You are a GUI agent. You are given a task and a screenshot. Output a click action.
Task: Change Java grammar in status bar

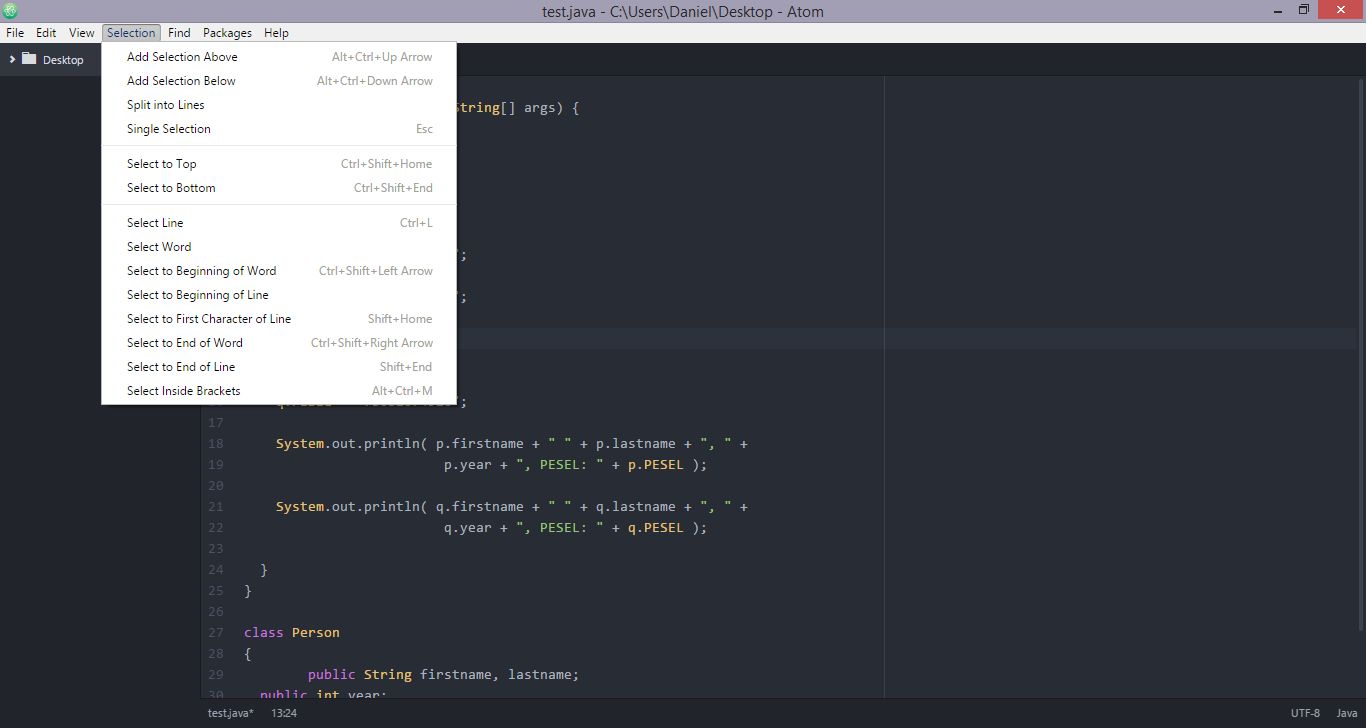1347,713
